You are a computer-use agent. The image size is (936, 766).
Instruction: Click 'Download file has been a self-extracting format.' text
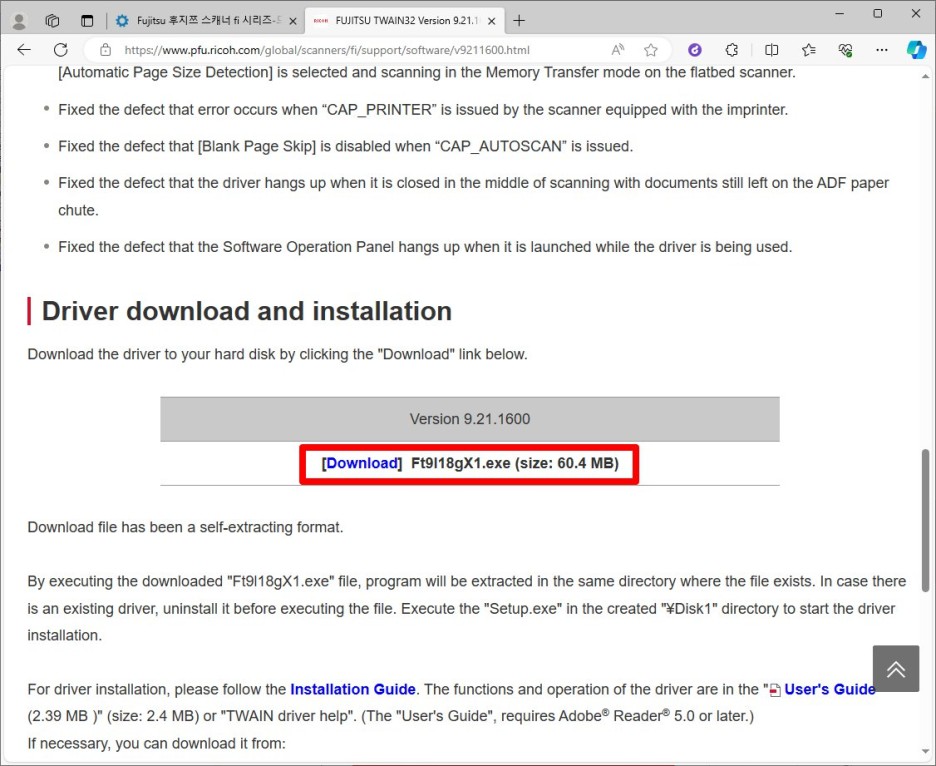[x=186, y=528]
